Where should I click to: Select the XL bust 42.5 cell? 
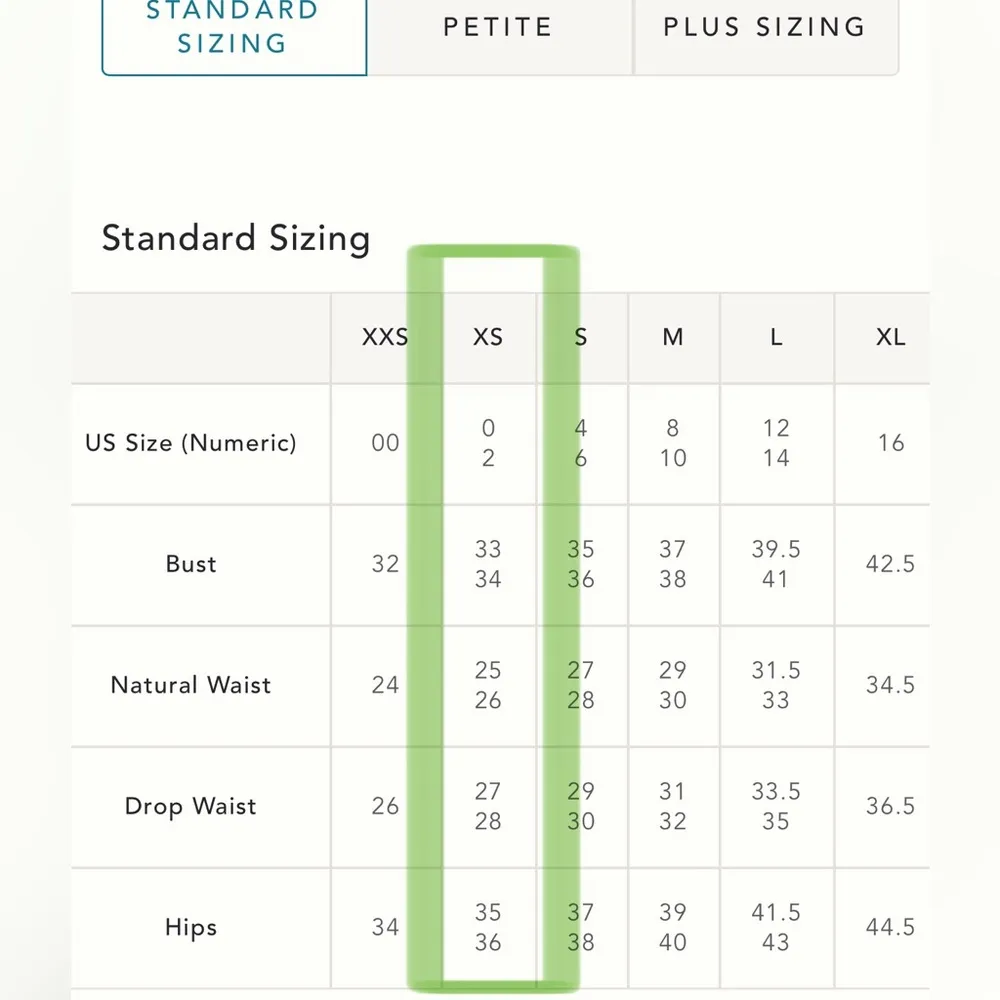click(x=890, y=564)
